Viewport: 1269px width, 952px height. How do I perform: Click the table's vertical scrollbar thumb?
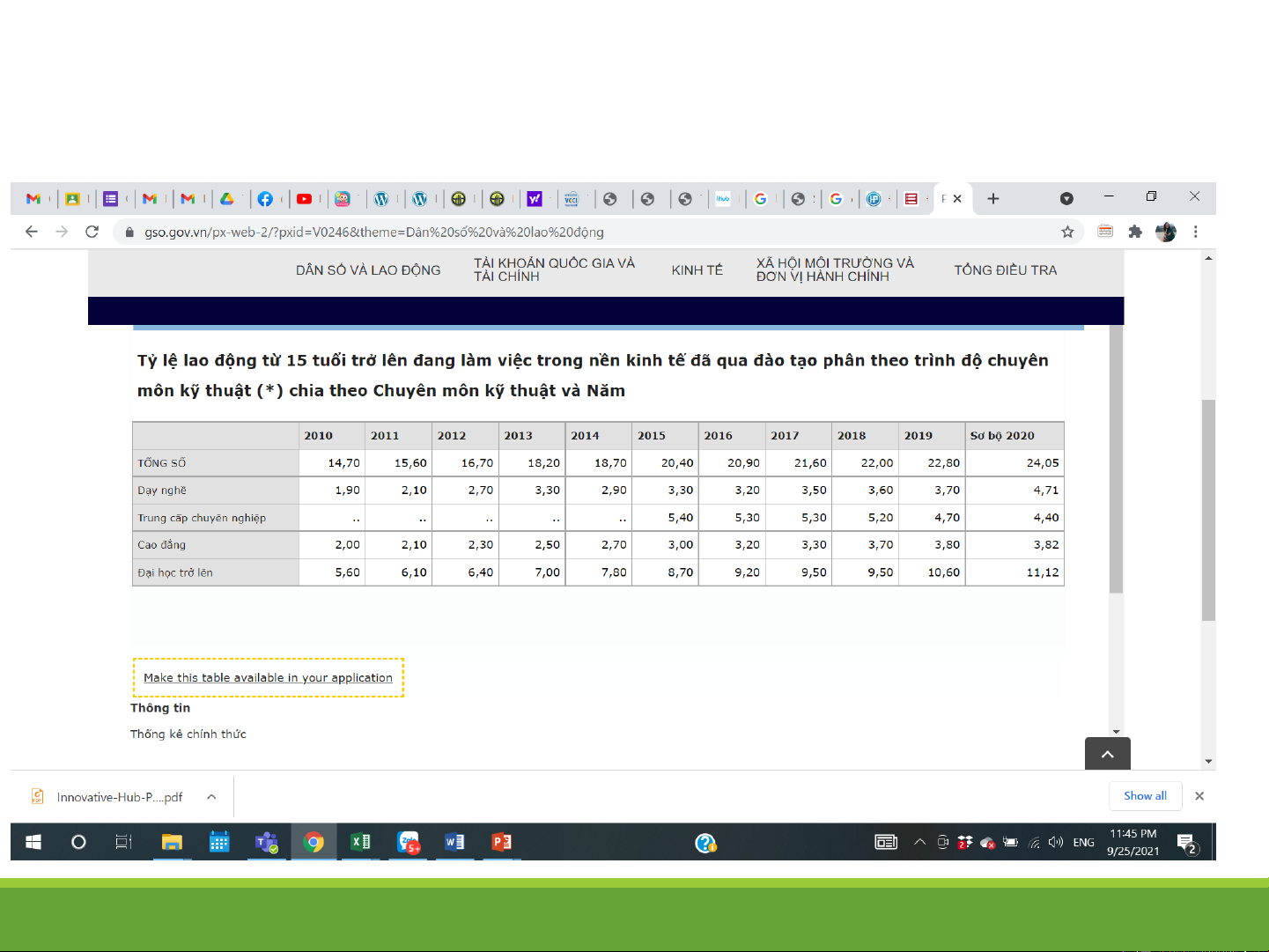pos(1116,458)
